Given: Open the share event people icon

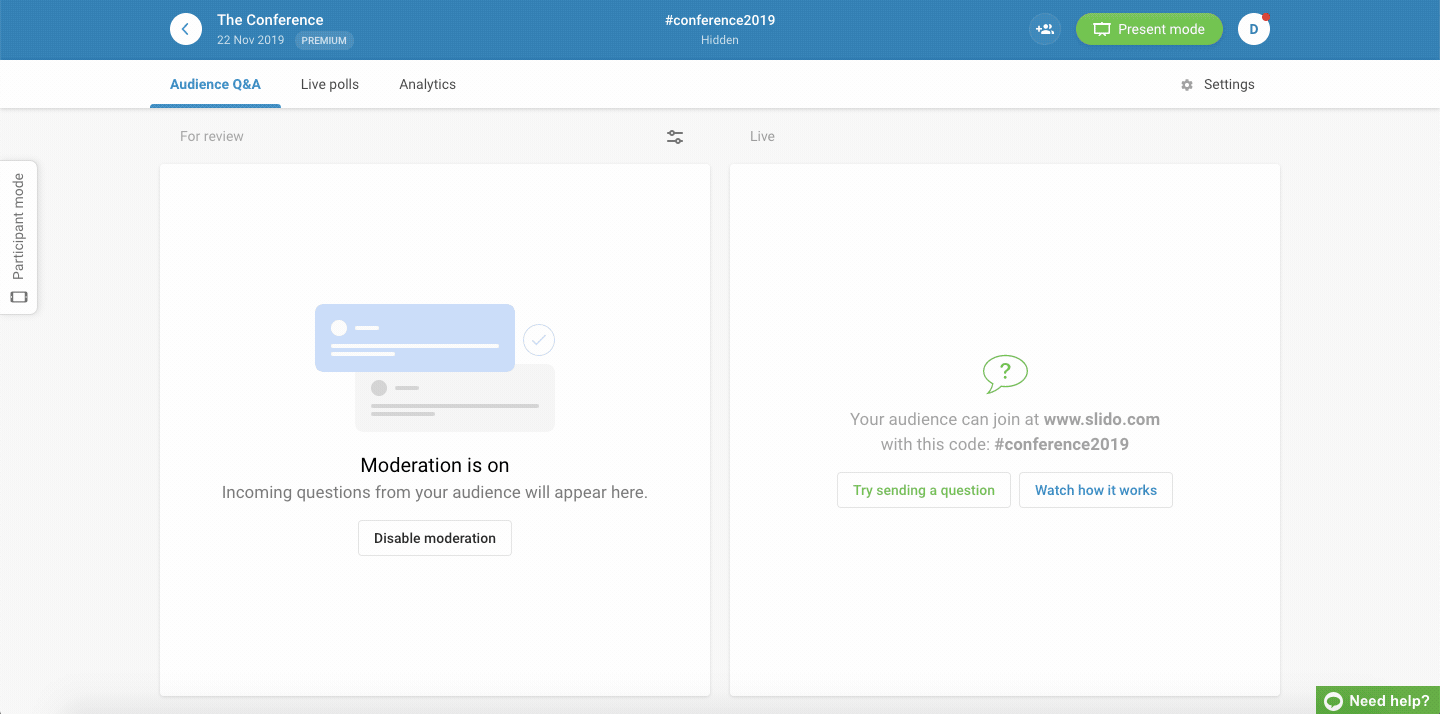Looking at the screenshot, I should tap(1045, 29).
